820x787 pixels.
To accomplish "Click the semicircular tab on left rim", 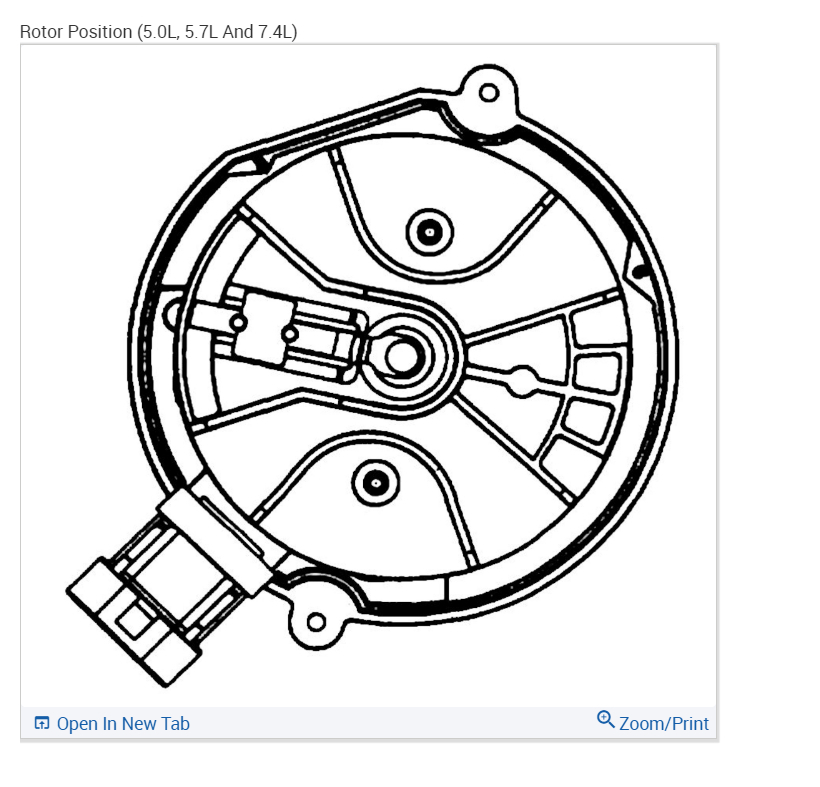I will coord(173,314).
